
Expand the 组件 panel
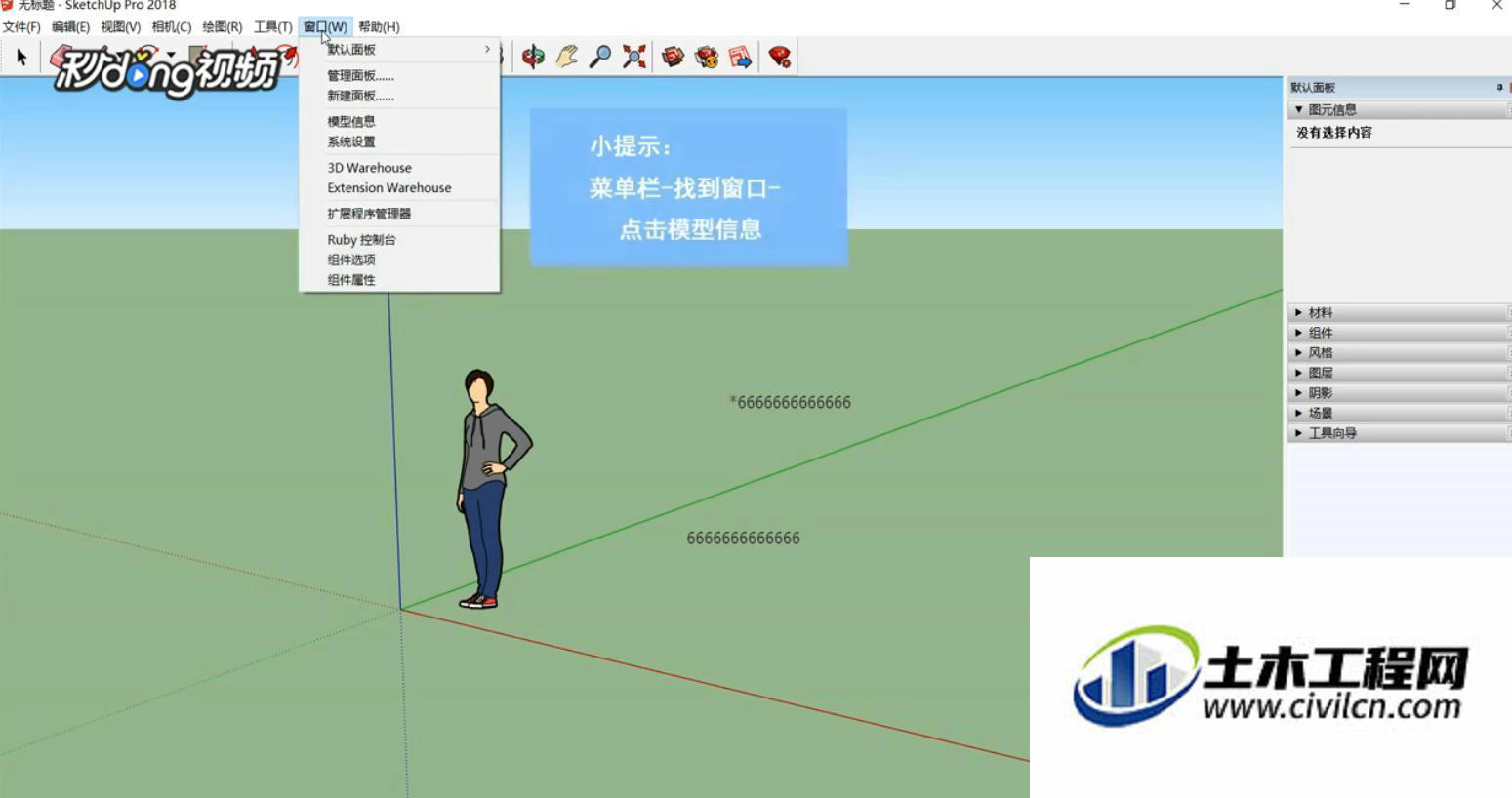point(1399,333)
